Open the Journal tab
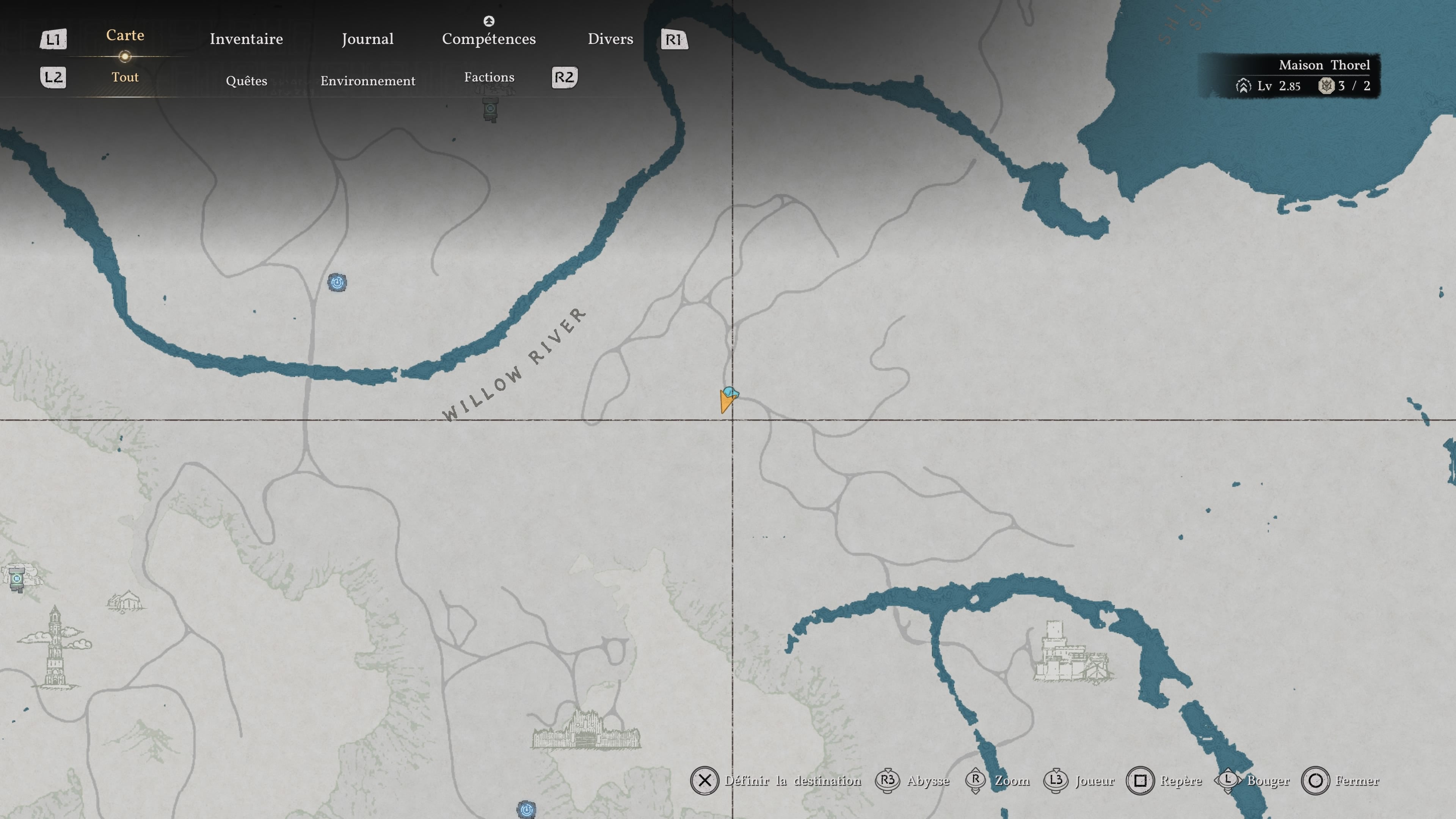 click(x=367, y=39)
